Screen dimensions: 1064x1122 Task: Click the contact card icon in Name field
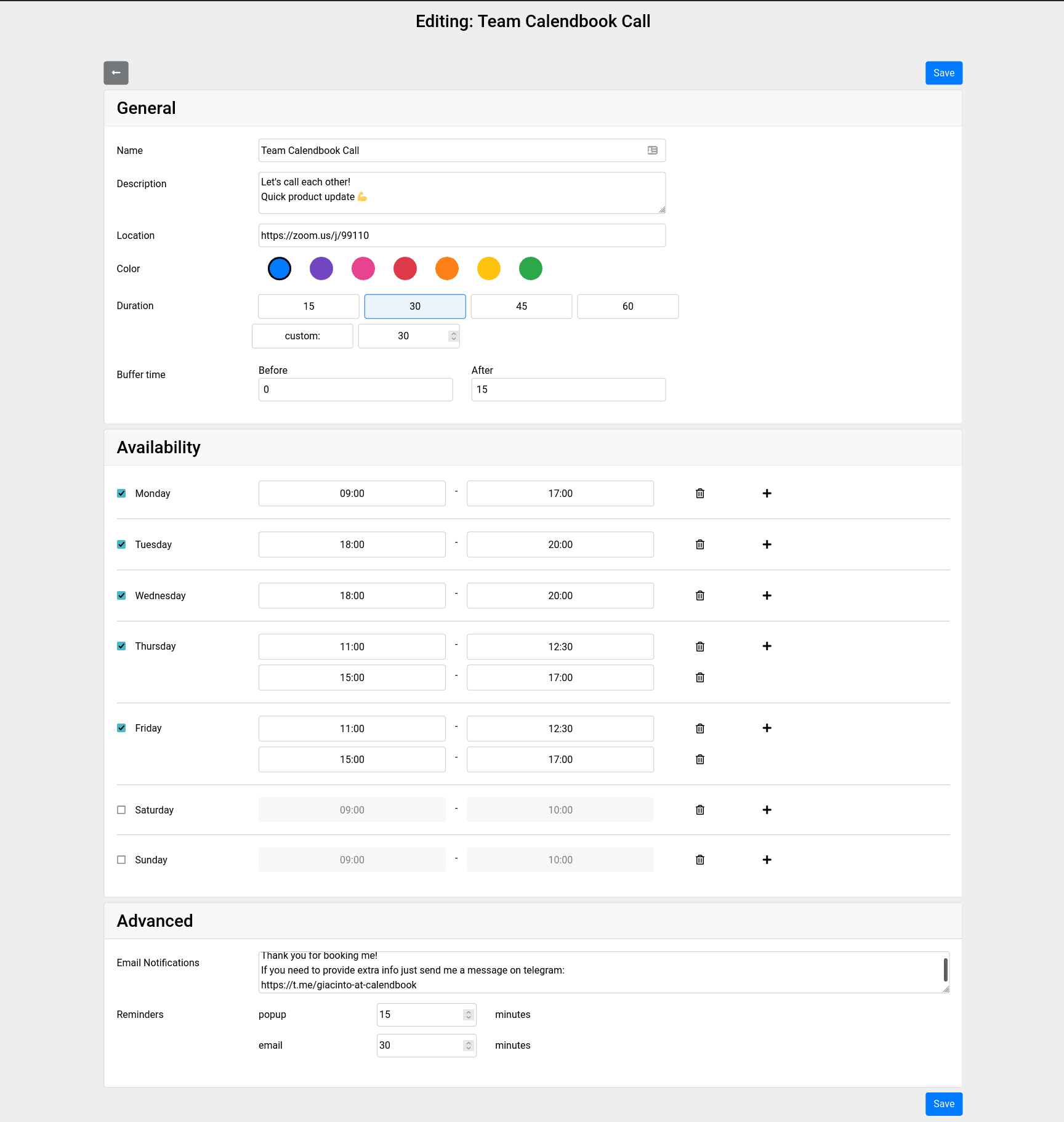pyautogui.click(x=652, y=150)
